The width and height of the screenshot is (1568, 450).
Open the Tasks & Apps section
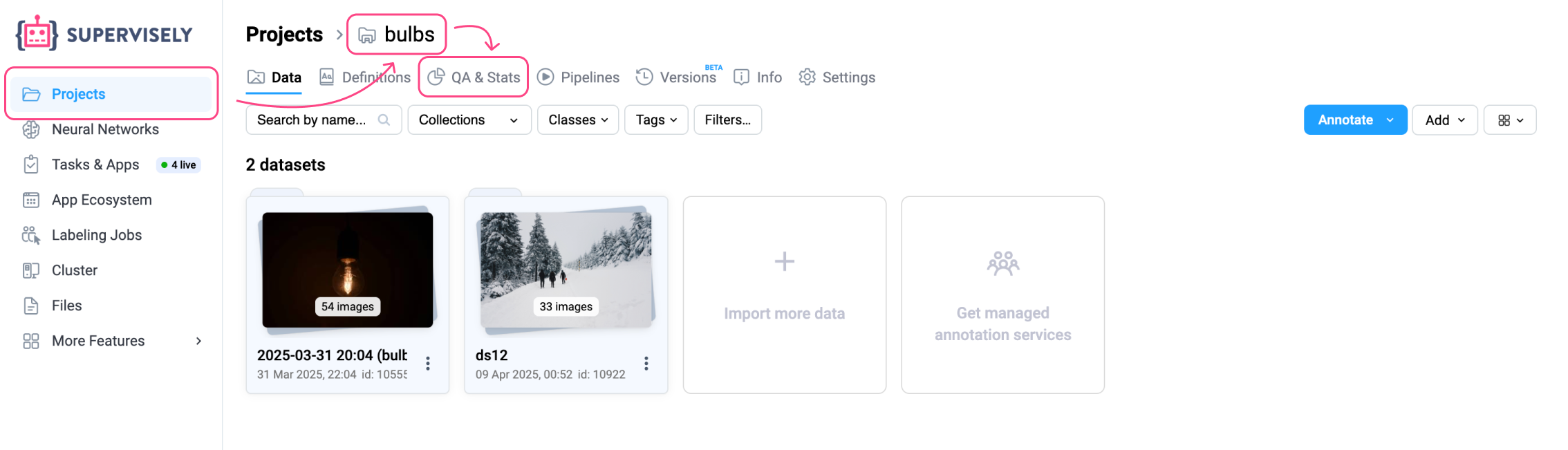(95, 165)
